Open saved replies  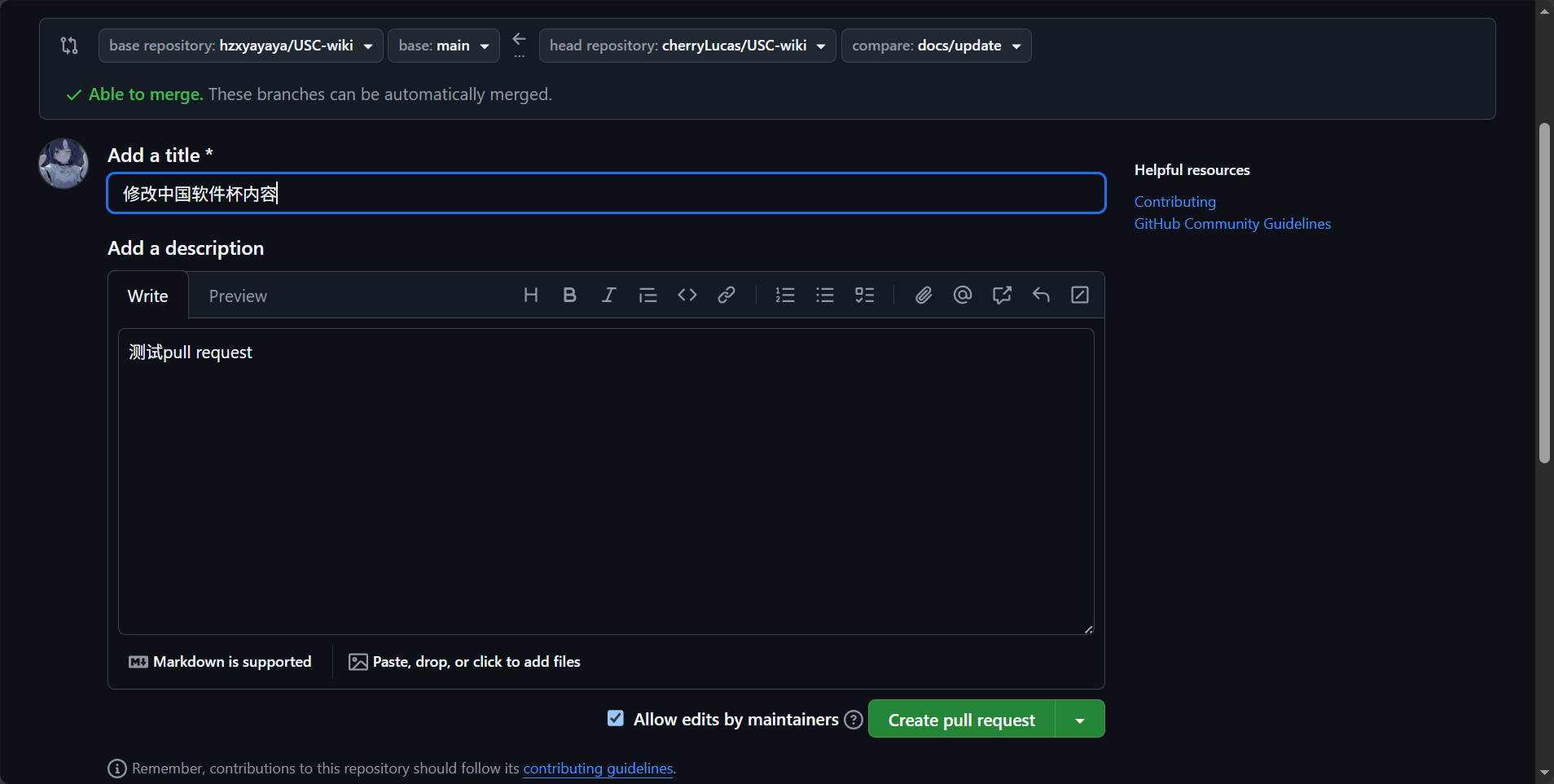[x=1041, y=295]
